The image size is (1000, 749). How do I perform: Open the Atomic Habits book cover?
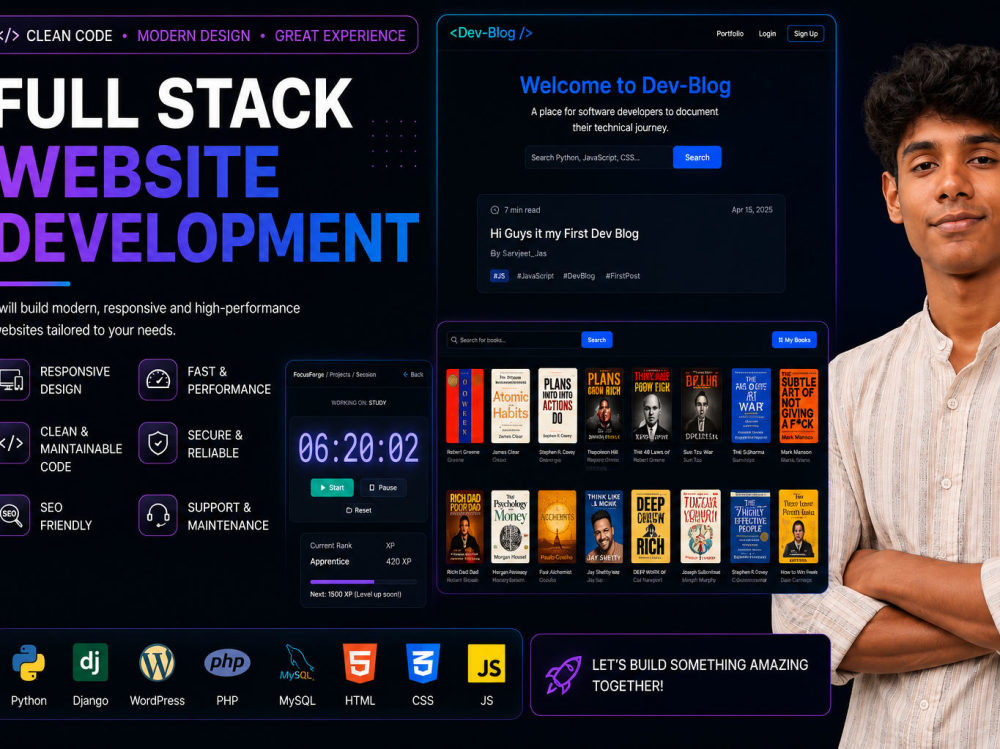coord(510,406)
